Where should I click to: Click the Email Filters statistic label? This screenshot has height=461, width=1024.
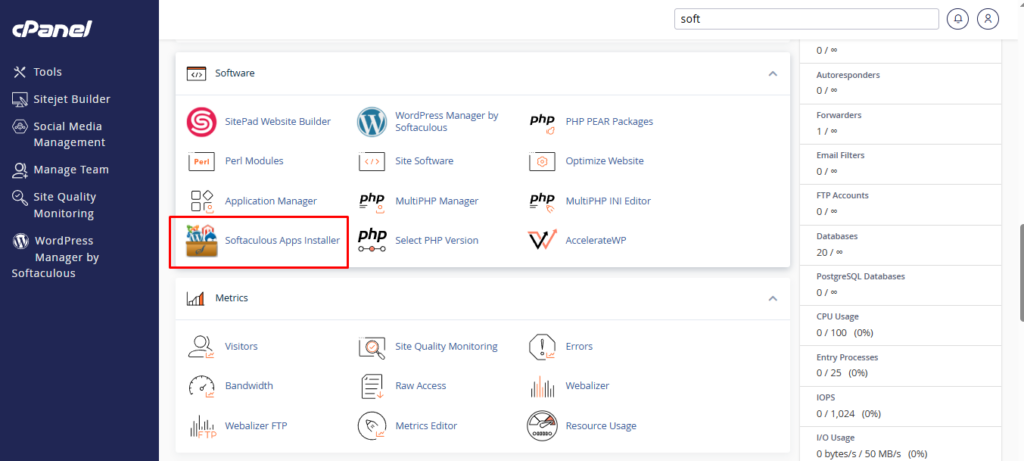click(840, 155)
